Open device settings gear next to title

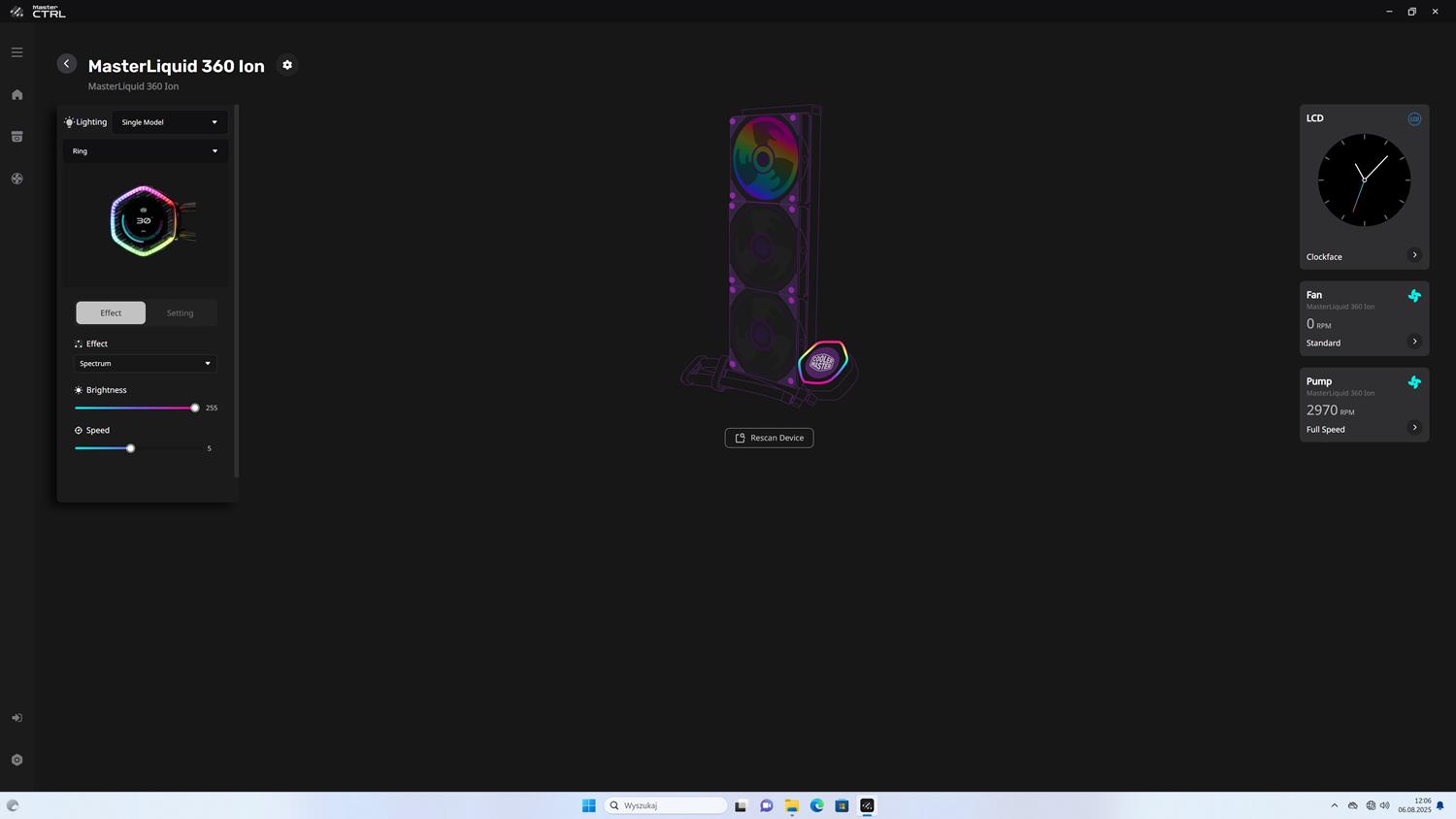pos(287,65)
